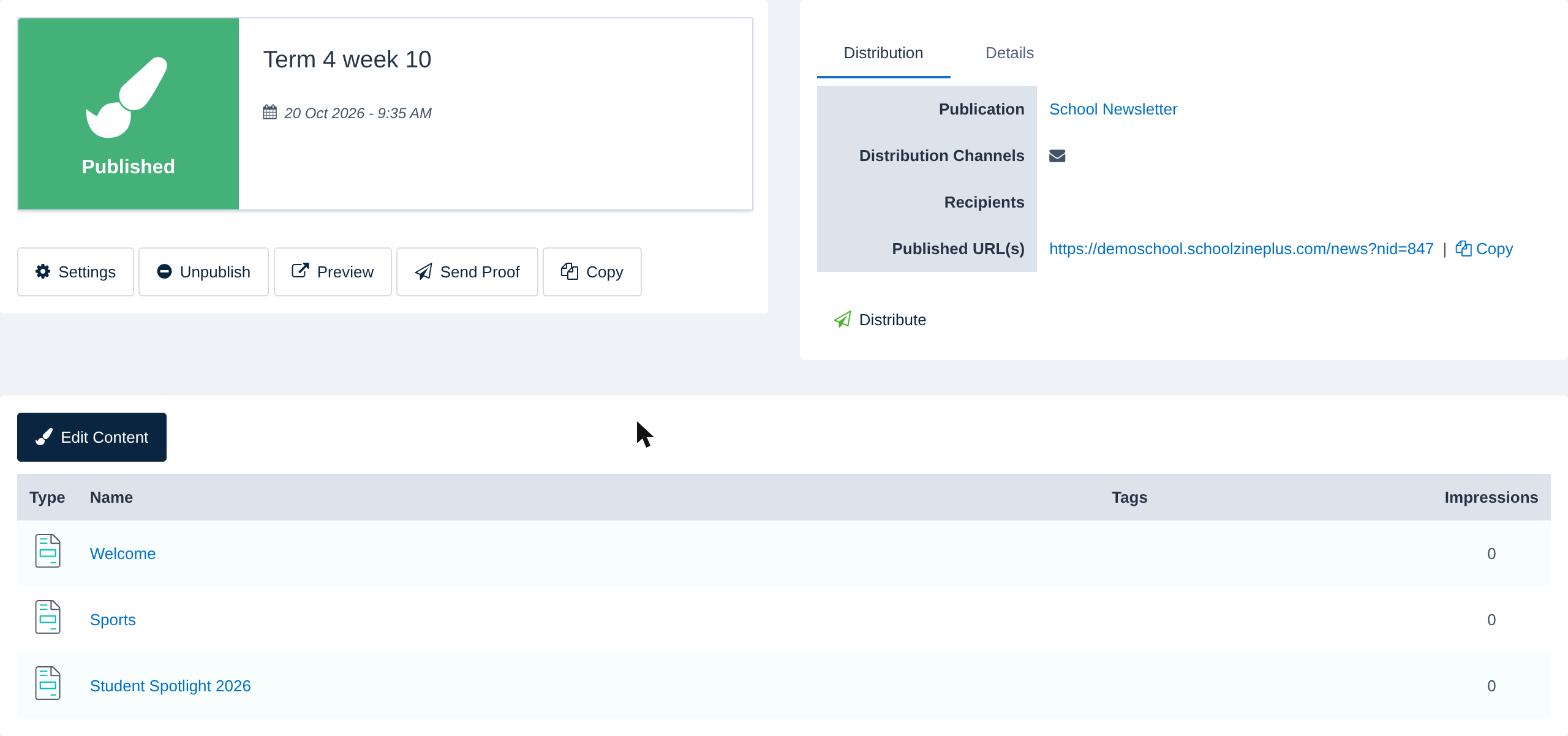1568x736 pixels.
Task: Click the Unpublish button
Action: click(203, 272)
